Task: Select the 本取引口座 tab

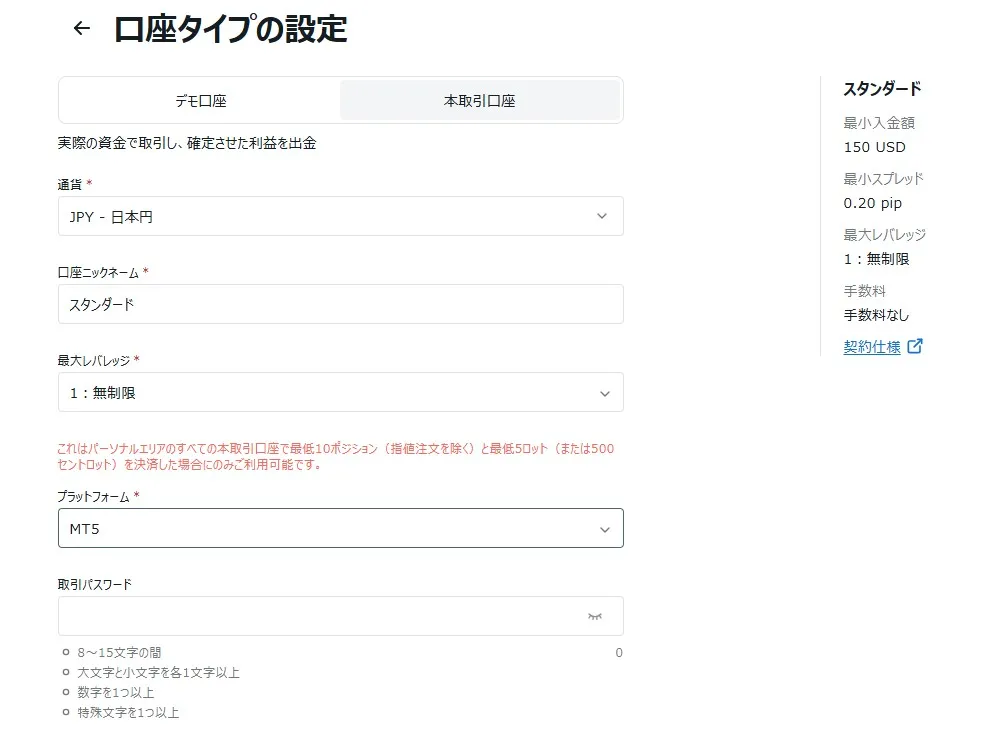Action: tap(480, 100)
